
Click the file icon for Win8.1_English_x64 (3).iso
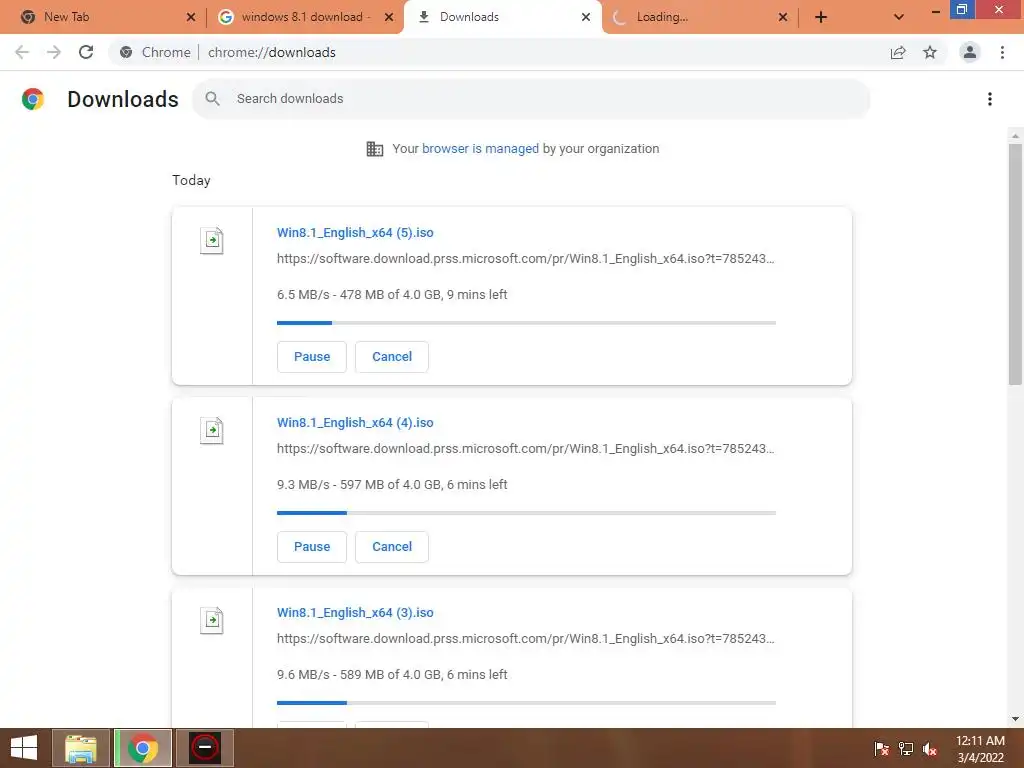point(212,620)
